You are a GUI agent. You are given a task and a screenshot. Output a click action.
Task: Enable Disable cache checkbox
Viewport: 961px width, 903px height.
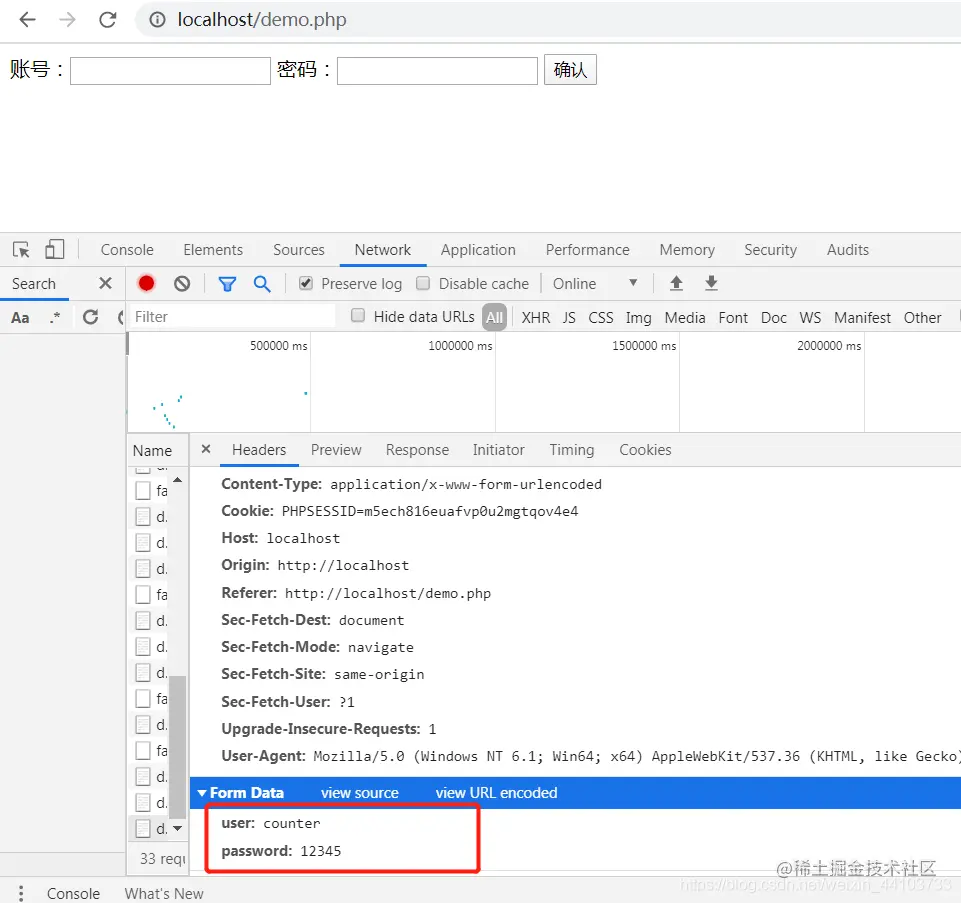[423, 283]
